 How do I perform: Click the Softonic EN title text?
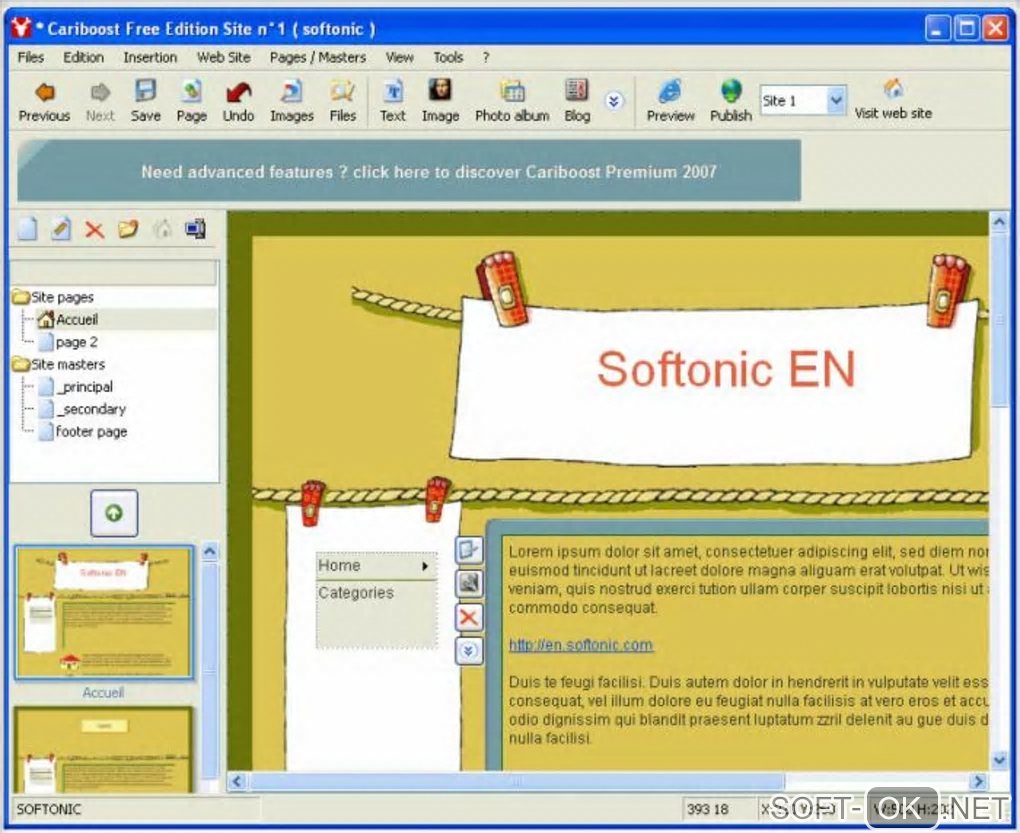726,369
